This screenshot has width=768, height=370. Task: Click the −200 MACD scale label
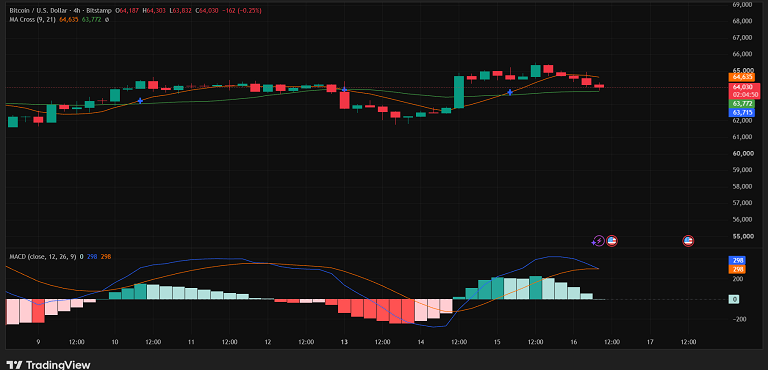[x=739, y=319]
